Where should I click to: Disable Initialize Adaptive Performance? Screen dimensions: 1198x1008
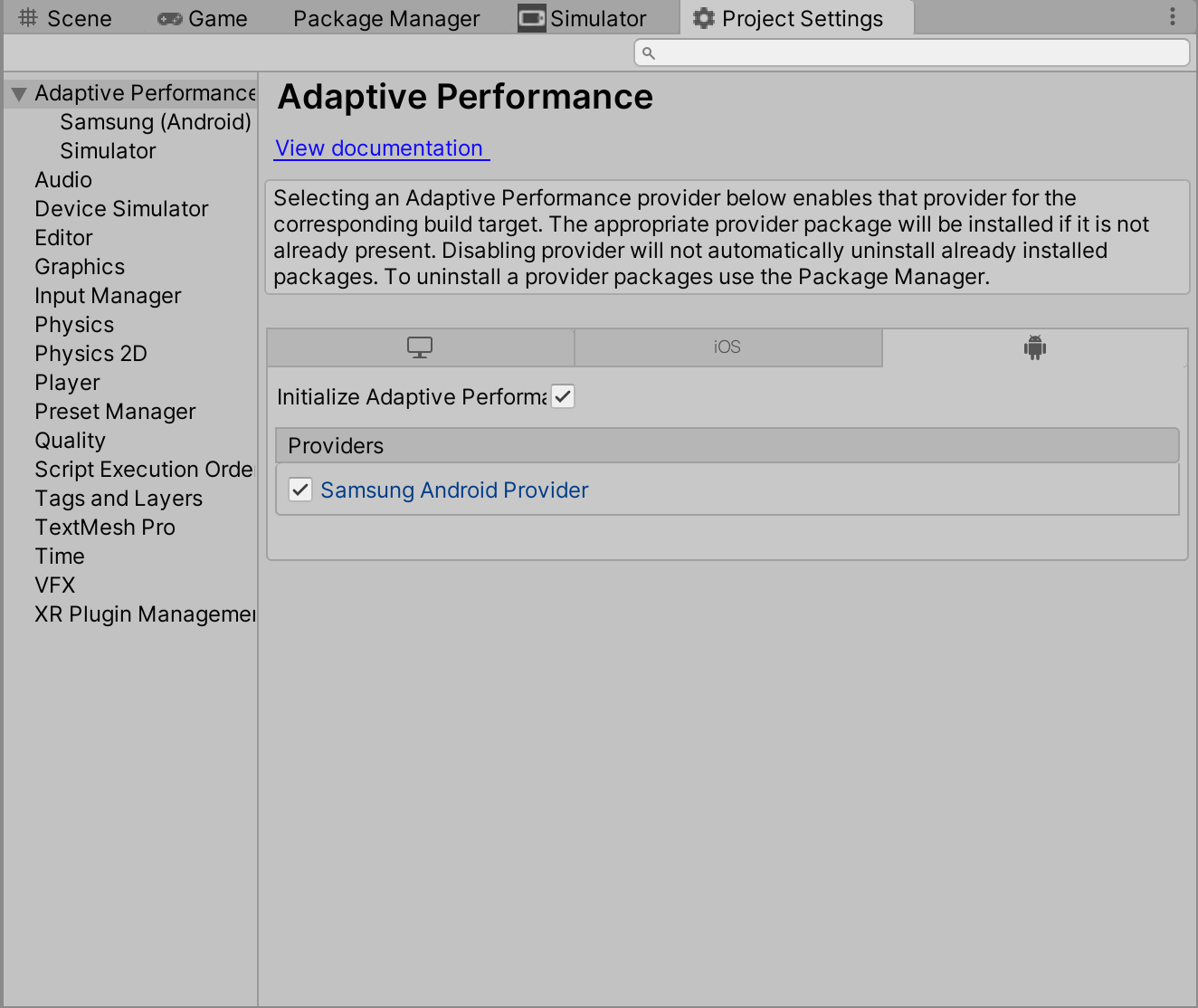pos(562,396)
